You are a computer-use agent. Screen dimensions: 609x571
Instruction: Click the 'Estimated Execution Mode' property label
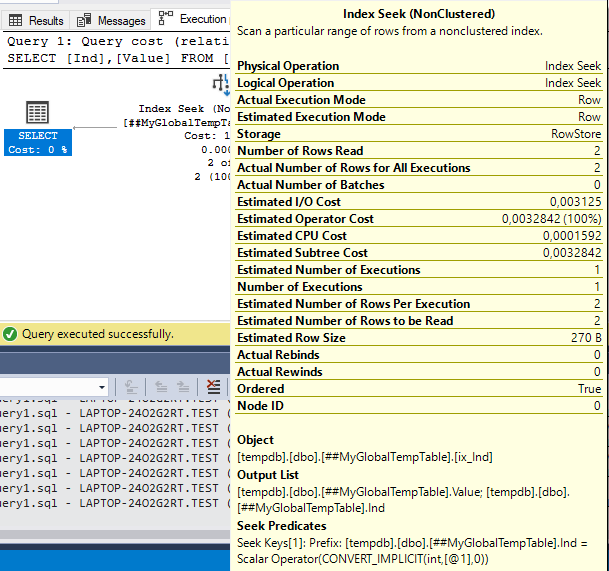click(311, 117)
